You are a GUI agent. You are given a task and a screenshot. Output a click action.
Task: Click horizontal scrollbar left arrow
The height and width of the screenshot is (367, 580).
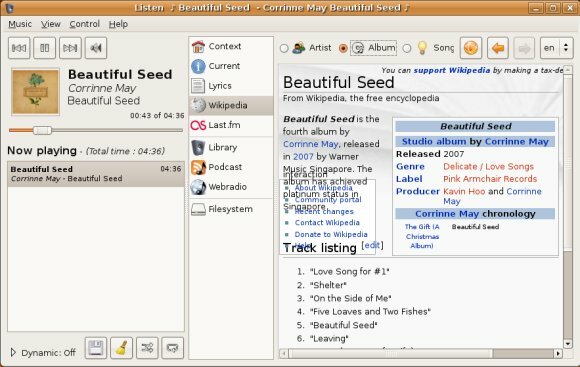(x=284, y=354)
